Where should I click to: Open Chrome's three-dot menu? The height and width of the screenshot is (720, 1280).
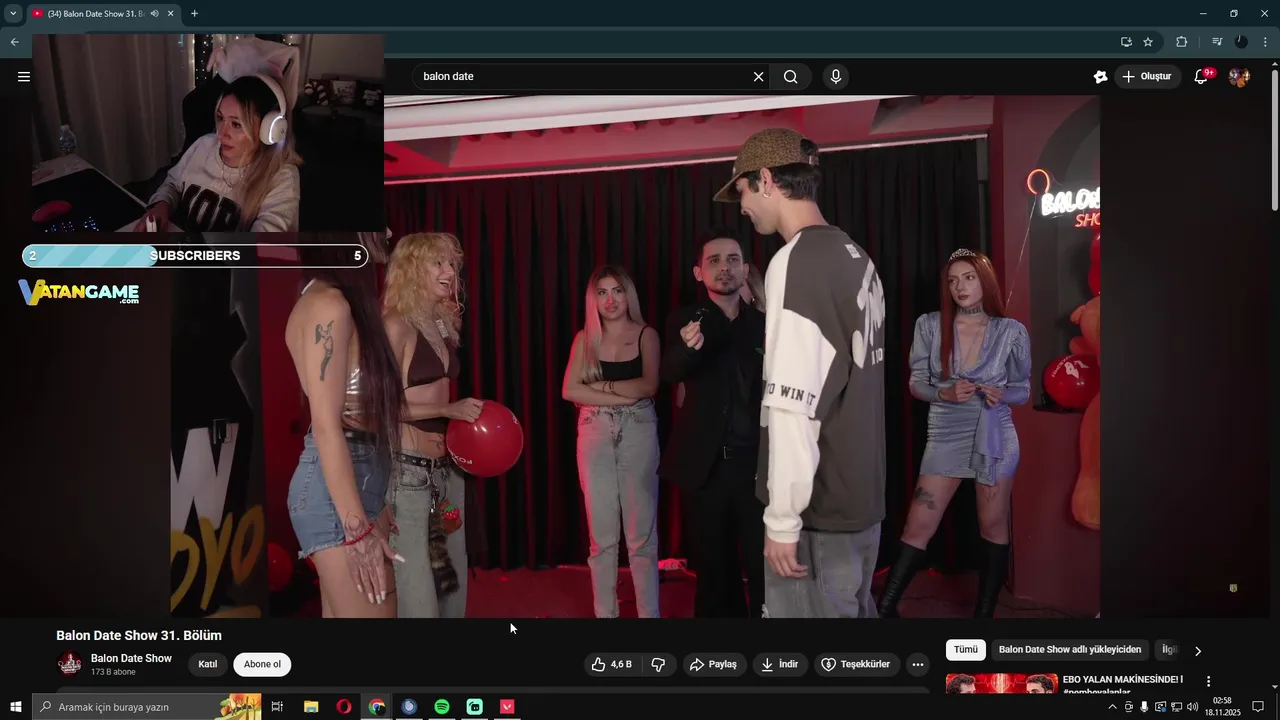click(x=1265, y=42)
